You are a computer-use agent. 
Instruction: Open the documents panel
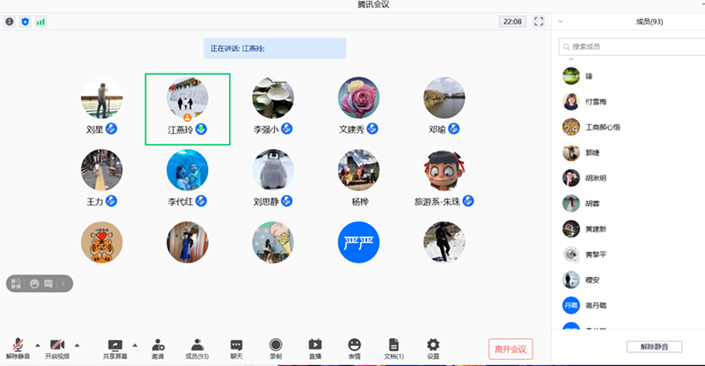394,348
